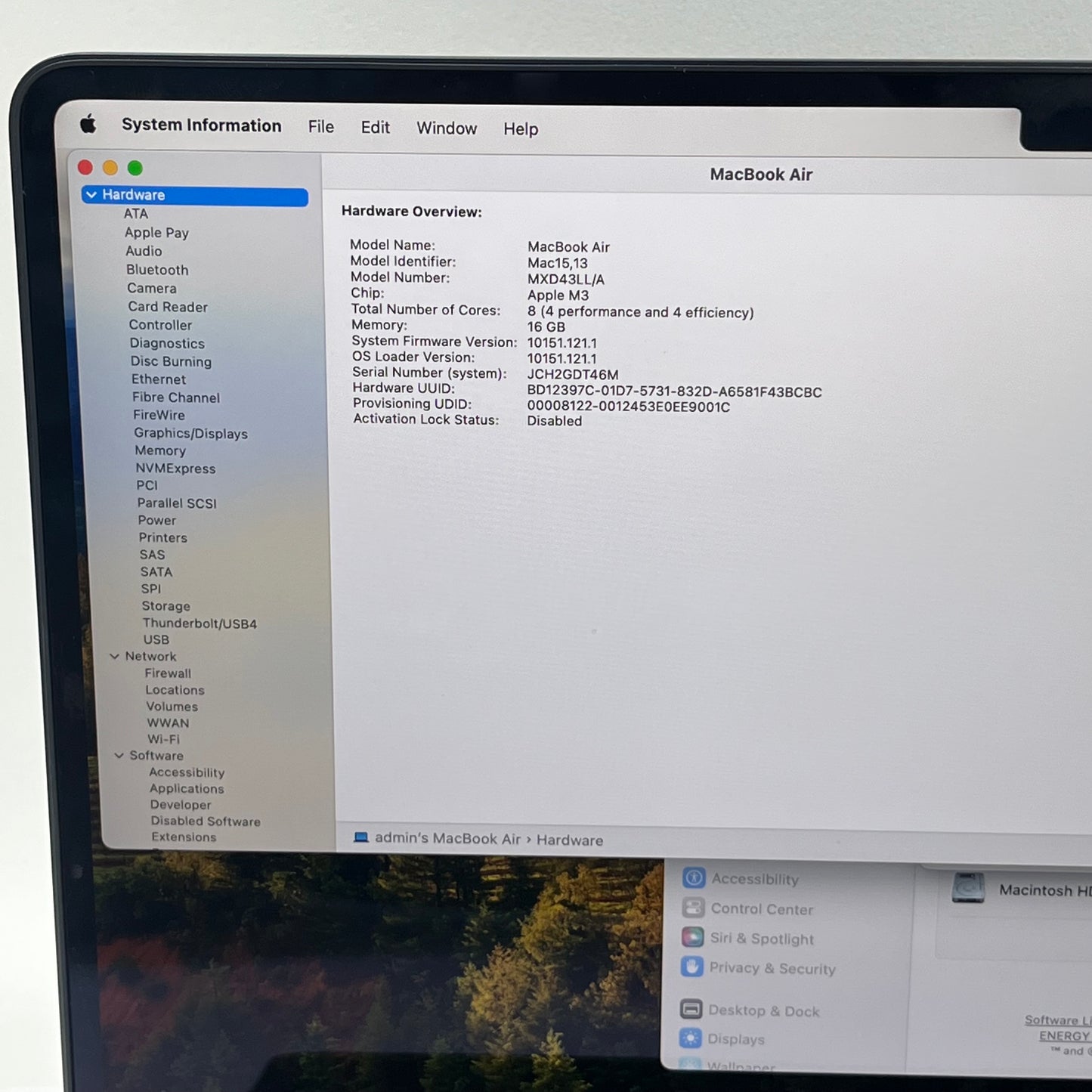Click the model number MXD43LL/A
1092x1092 pixels.
coord(566,280)
